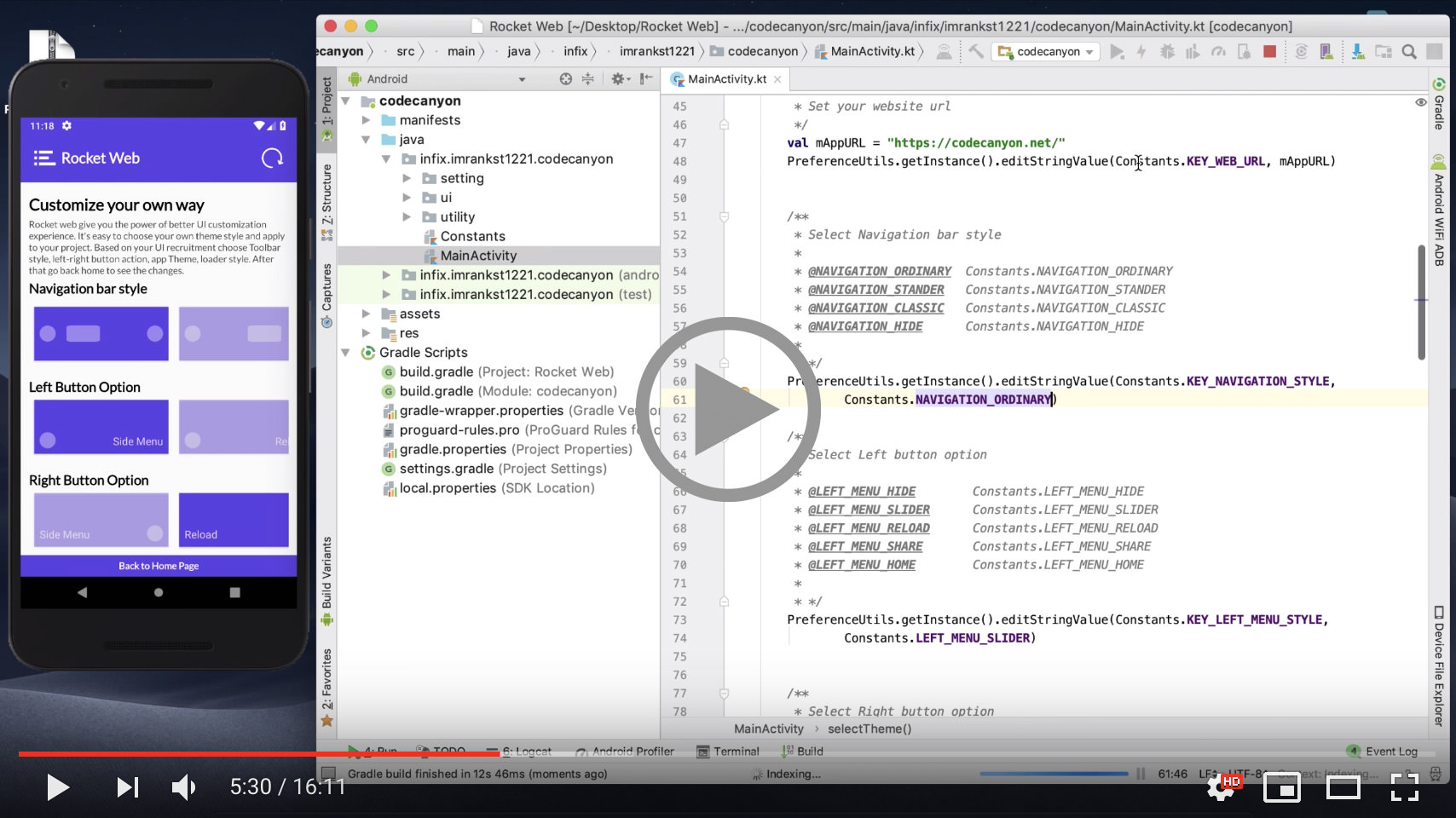1456x818 pixels.
Task: Expand the setting package
Action: 407,178
